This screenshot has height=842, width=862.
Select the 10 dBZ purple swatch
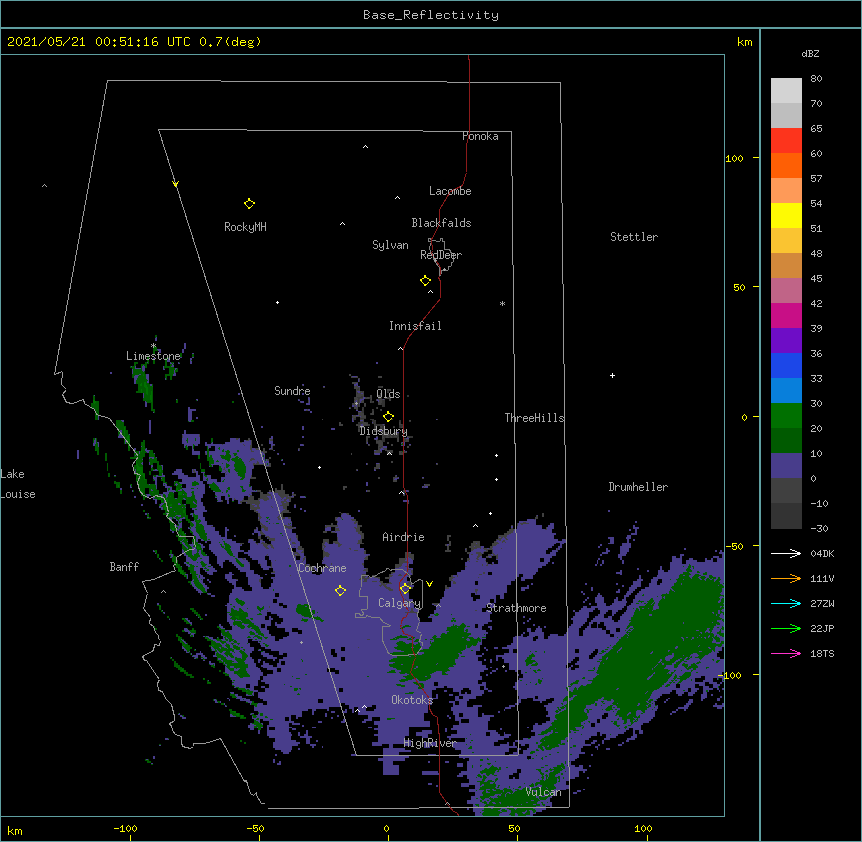coord(786,466)
